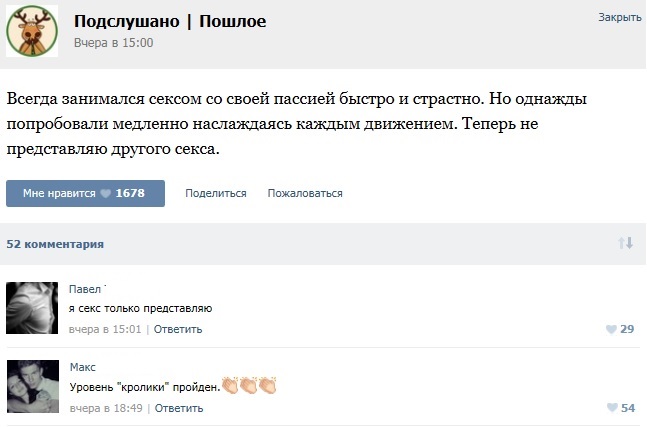Like Макс's comment heart with 54
647x427 pixels.
click(612, 408)
